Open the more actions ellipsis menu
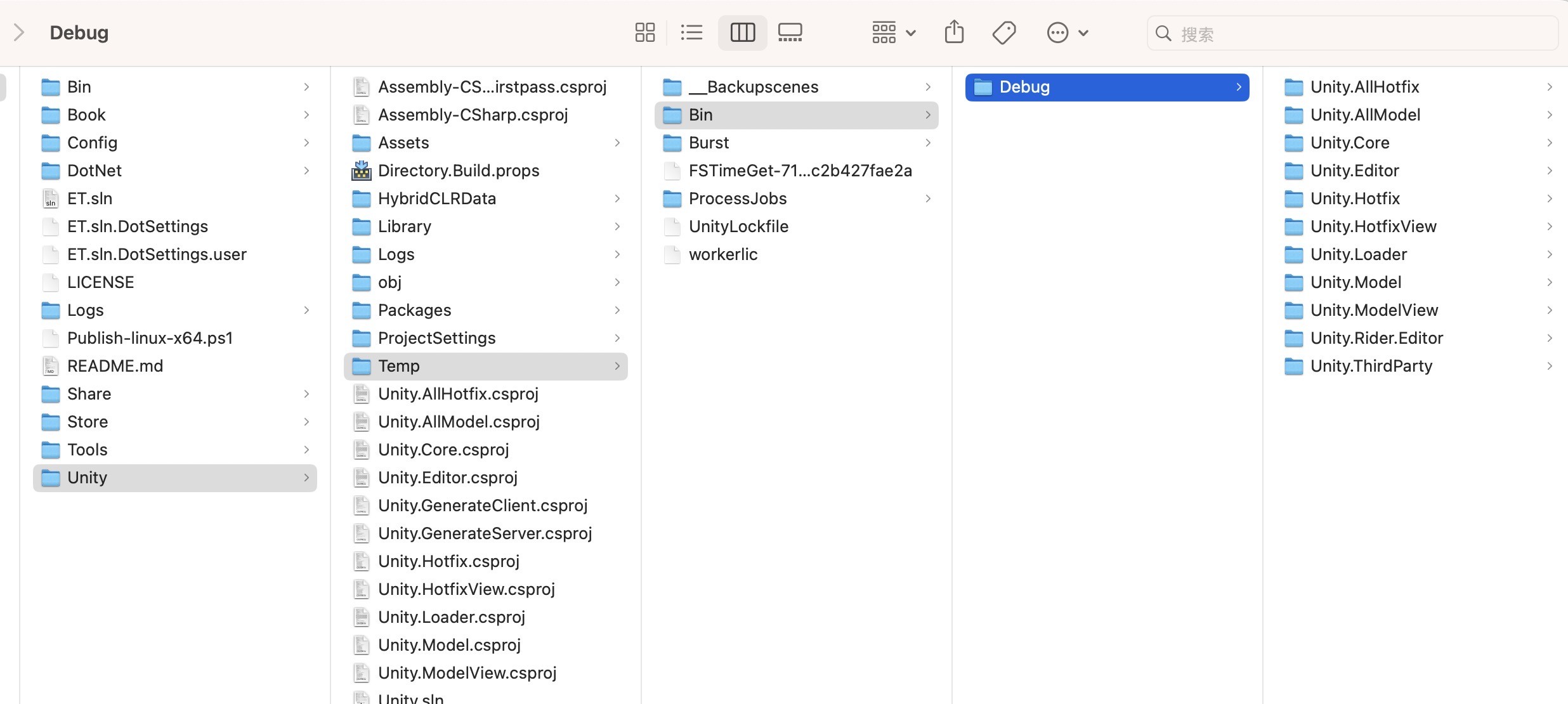The image size is (1568, 704). (x=1067, y=32)
